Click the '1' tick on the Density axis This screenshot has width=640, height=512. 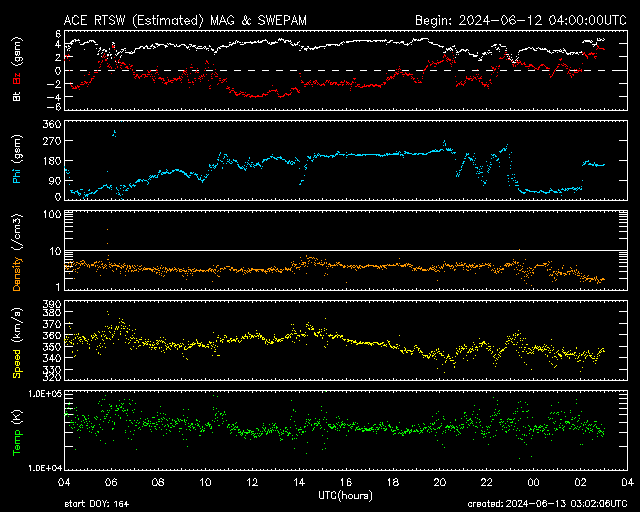click(x=58, y=287)
